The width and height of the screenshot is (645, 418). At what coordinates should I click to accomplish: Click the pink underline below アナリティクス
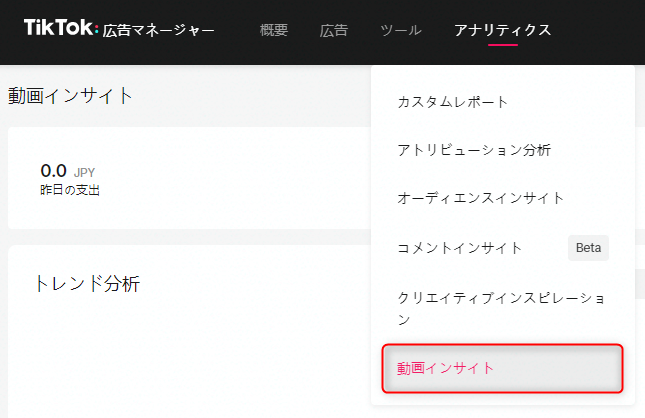point(502,46)
